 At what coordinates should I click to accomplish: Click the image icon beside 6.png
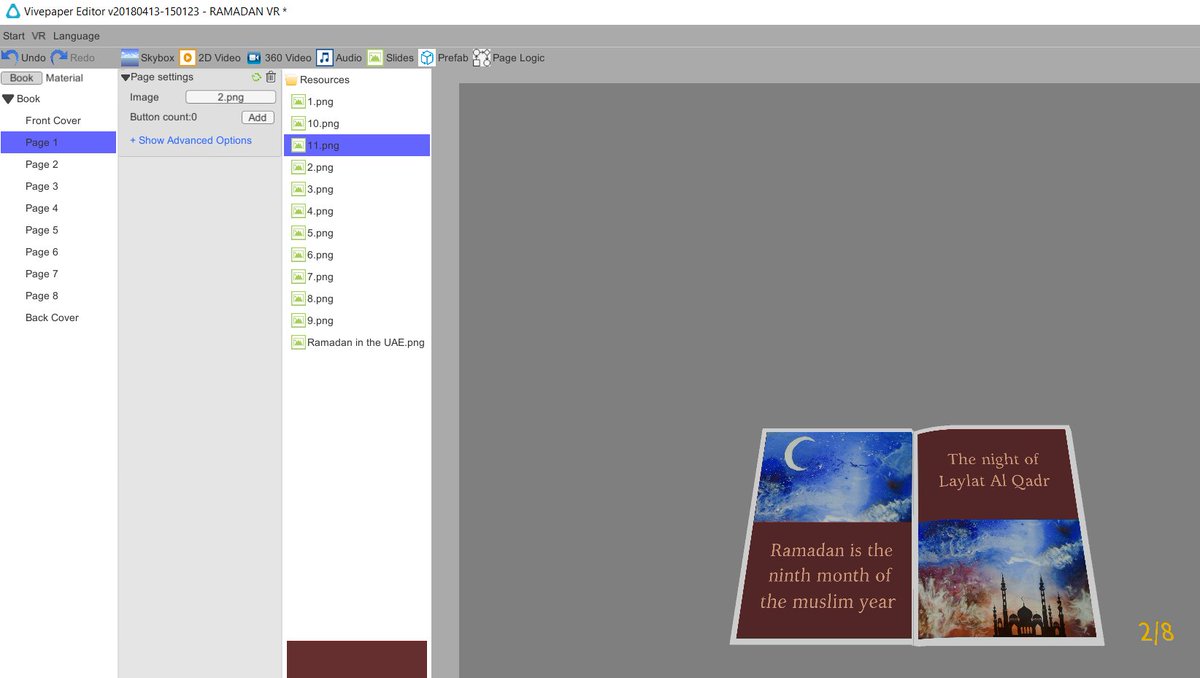tap(298, 255)
